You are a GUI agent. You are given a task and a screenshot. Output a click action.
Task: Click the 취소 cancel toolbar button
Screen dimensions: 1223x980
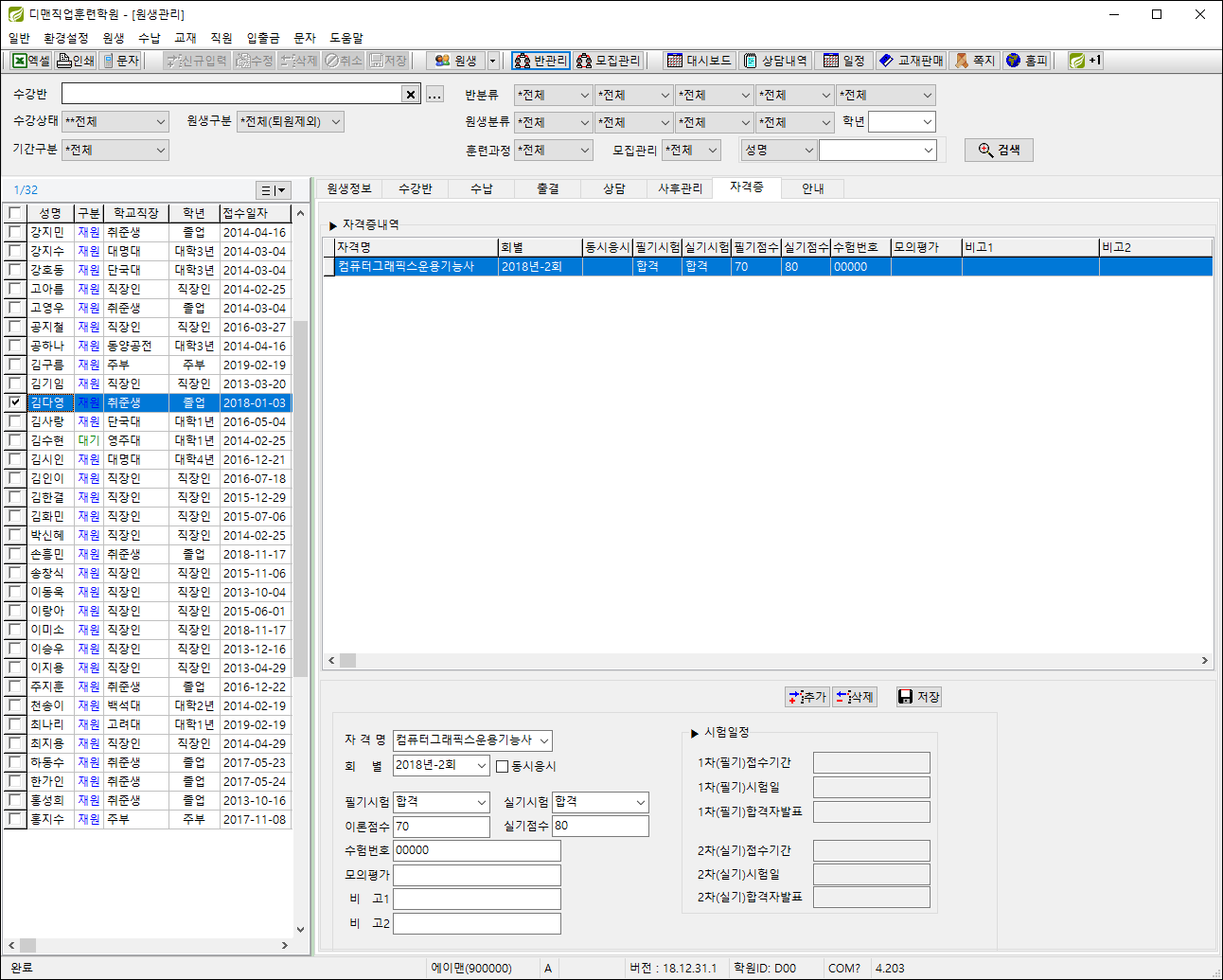(x=344, y=61)
